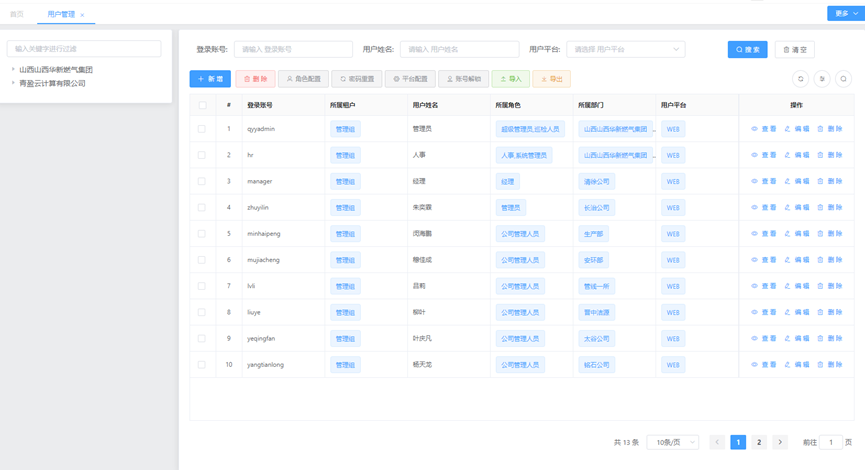
Task: Click the 导入 import button
Action: 511,79
